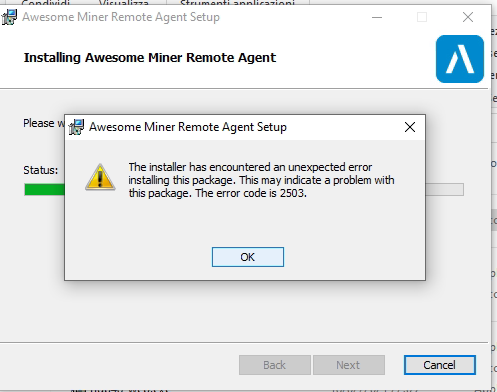This screenshot has height=392, width=497.
Task: Click the Installing Awesome Miner Remote Agent heading
Action: [x=150, y=58]
